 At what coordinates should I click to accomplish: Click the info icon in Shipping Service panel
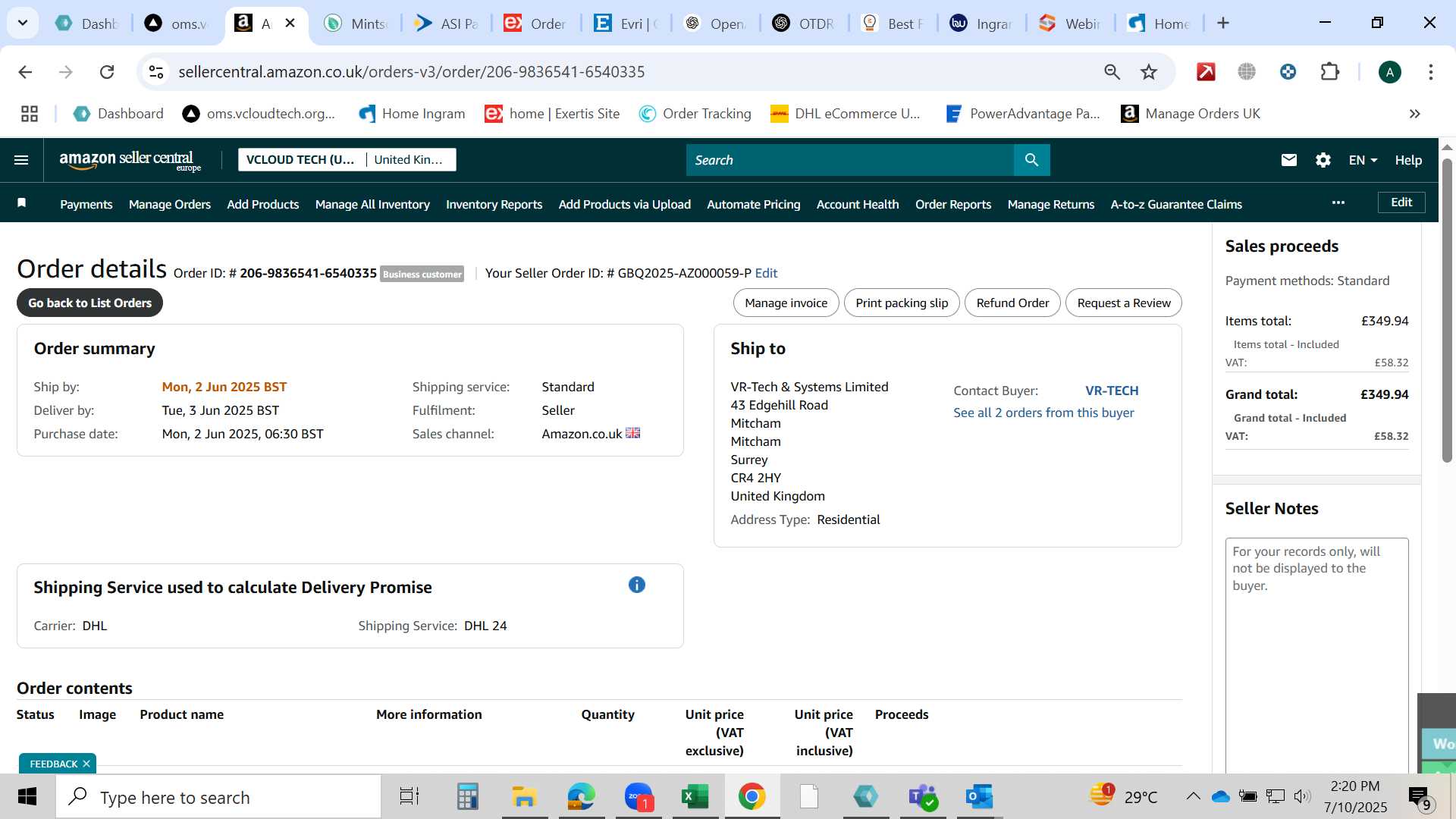(636, 585)
